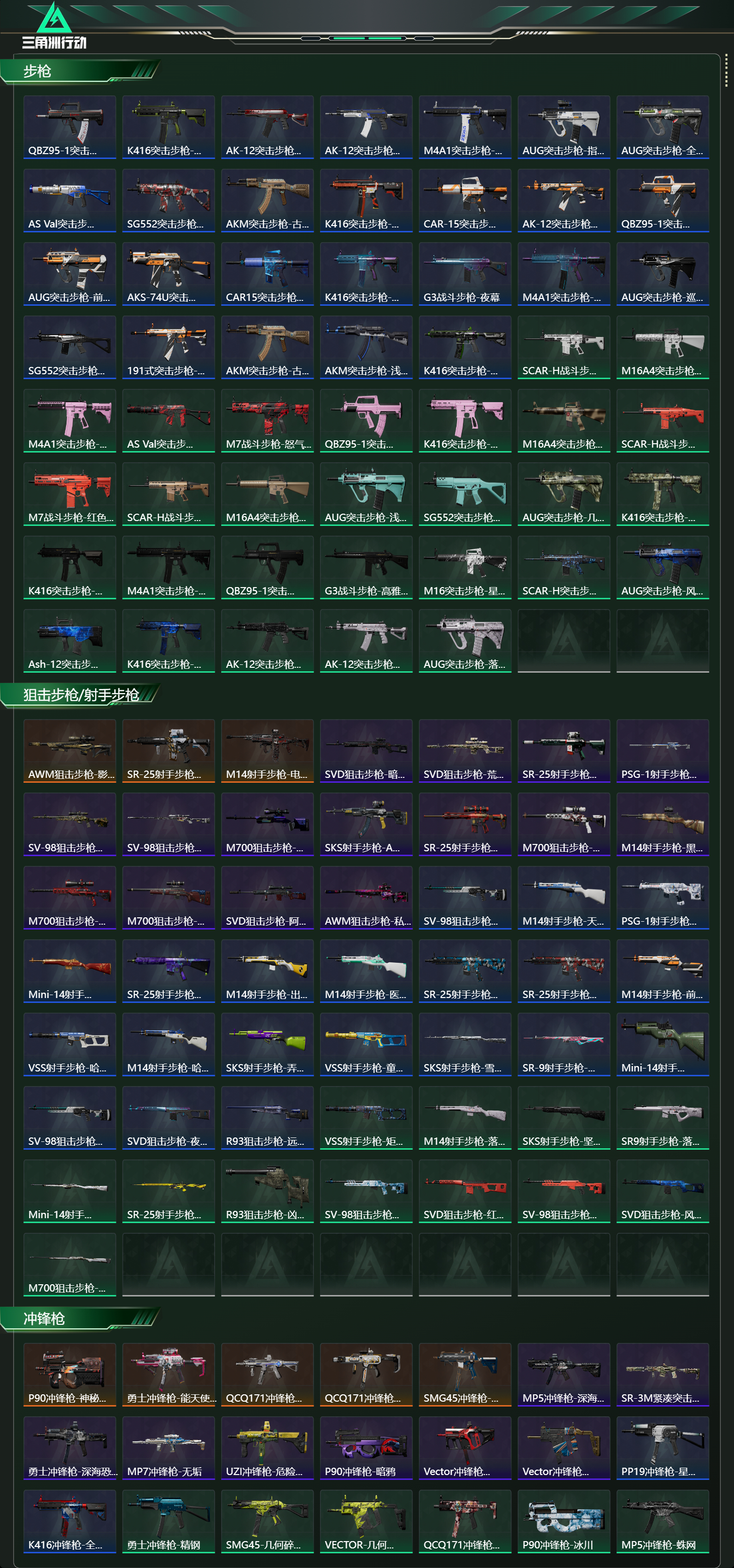Select the G3战斗步枪-夜幕 skin
The image size is (734, 1568).
point(465,274)
